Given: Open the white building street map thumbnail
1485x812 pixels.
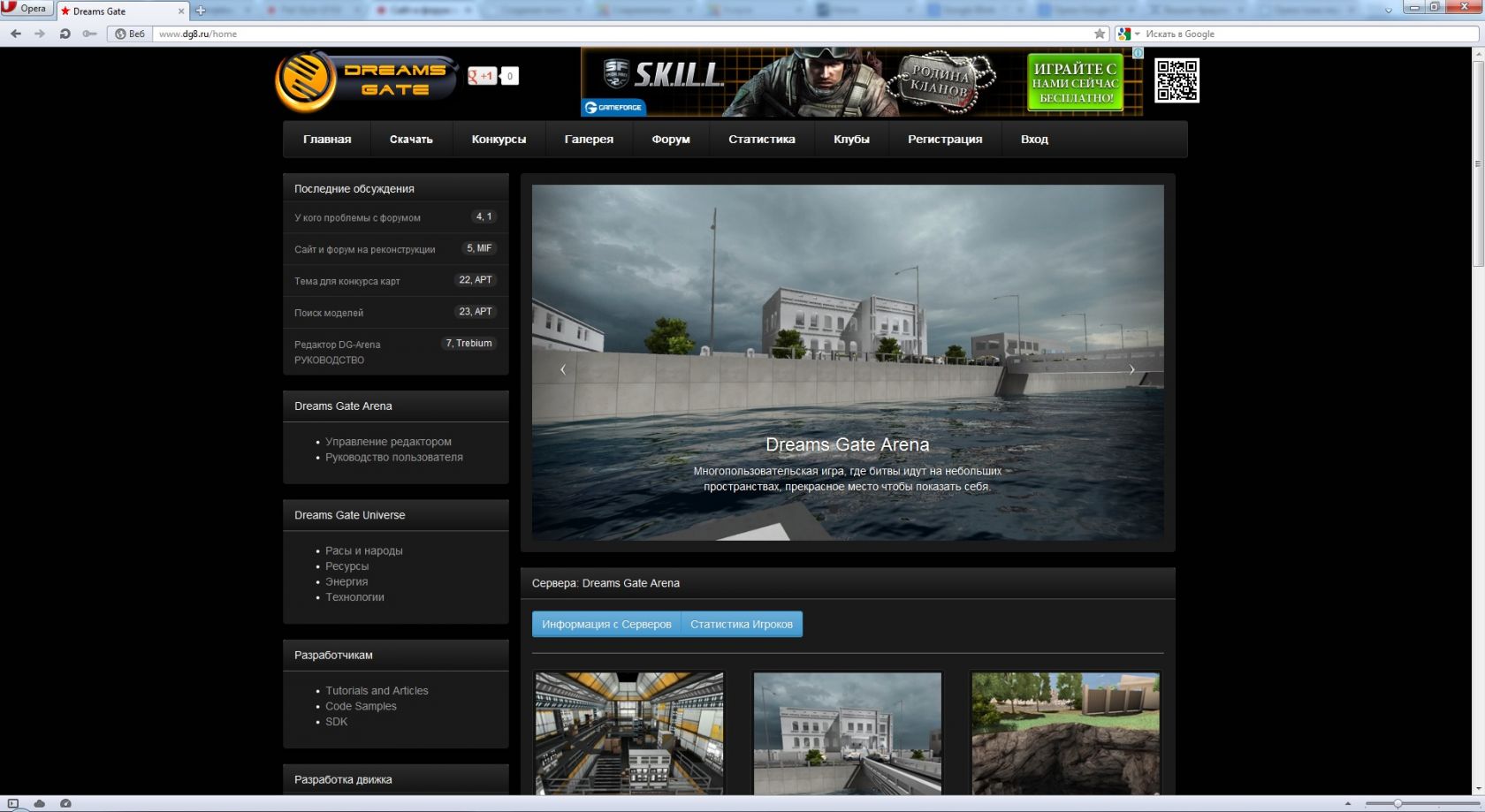Looking at the screenshot, I should pyautogui.click(x=847, y=733).
